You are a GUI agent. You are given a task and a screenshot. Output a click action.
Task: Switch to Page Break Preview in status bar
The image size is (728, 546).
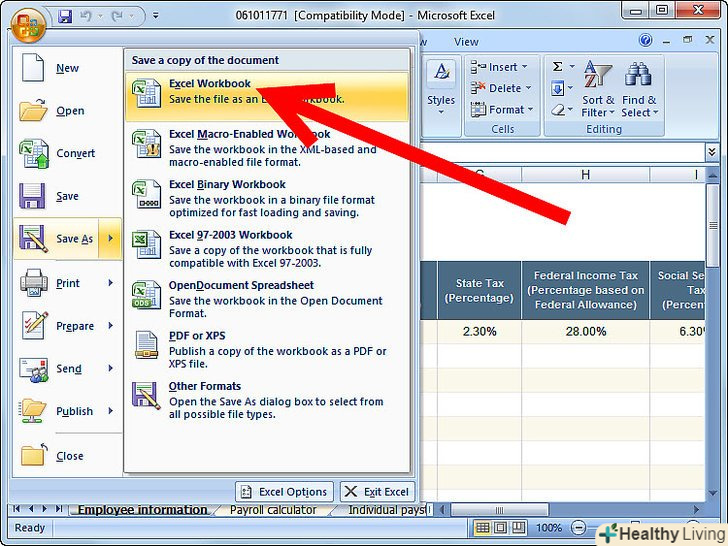click(518, 527)
